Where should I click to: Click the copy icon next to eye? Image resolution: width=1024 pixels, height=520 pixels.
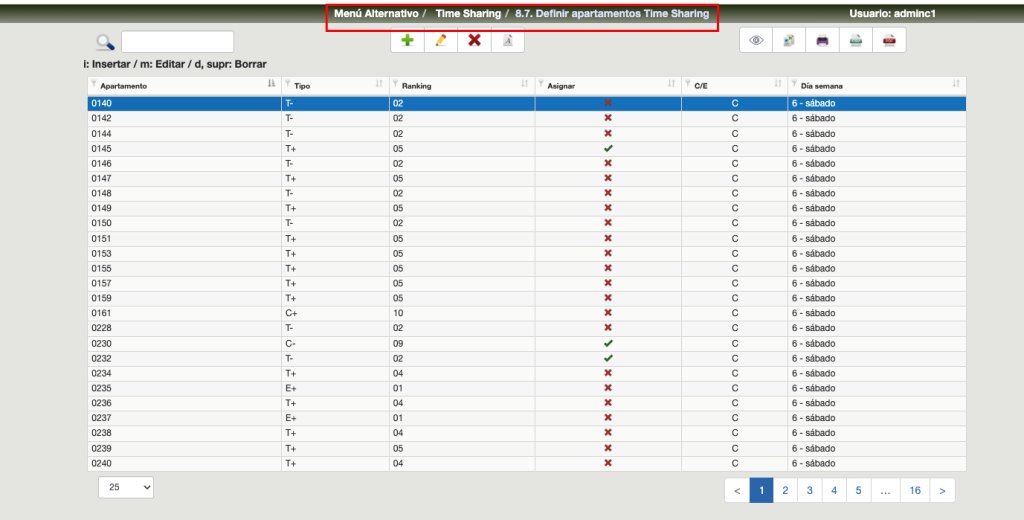coord(789,40)
